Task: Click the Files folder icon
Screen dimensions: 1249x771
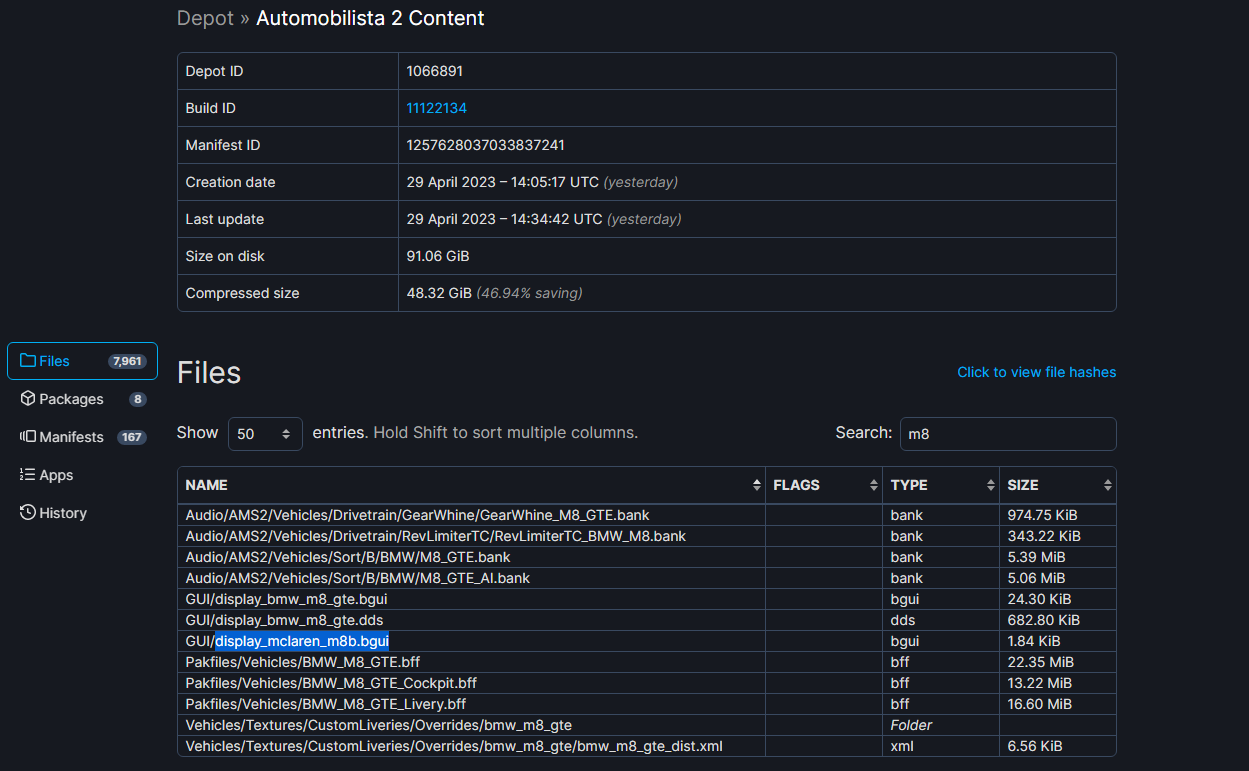Action: pos(28,361)
